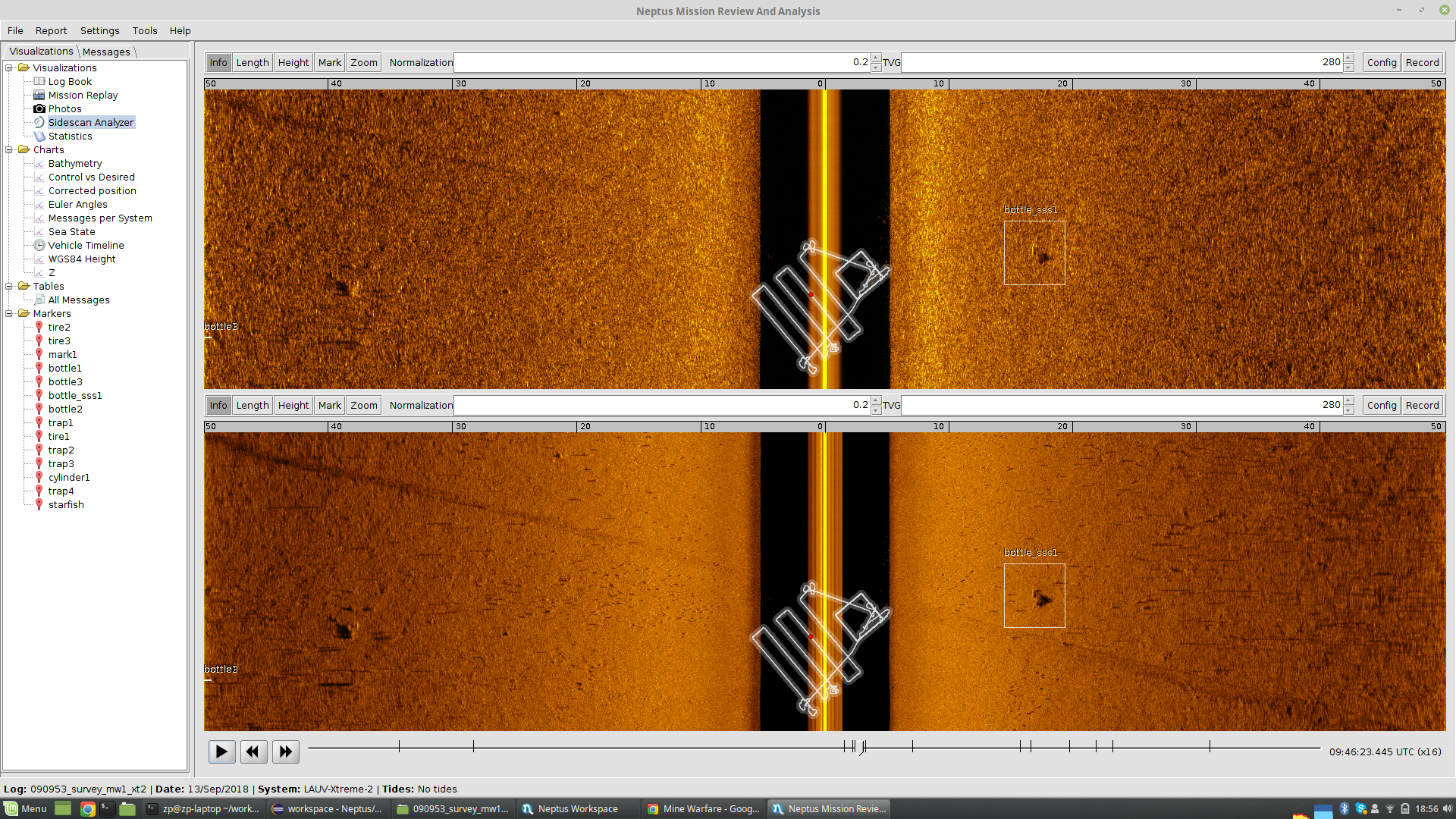Click the fast-forward playback icon
The width and height of the screenshot is (1456, 819).
[x=285, y=752]
